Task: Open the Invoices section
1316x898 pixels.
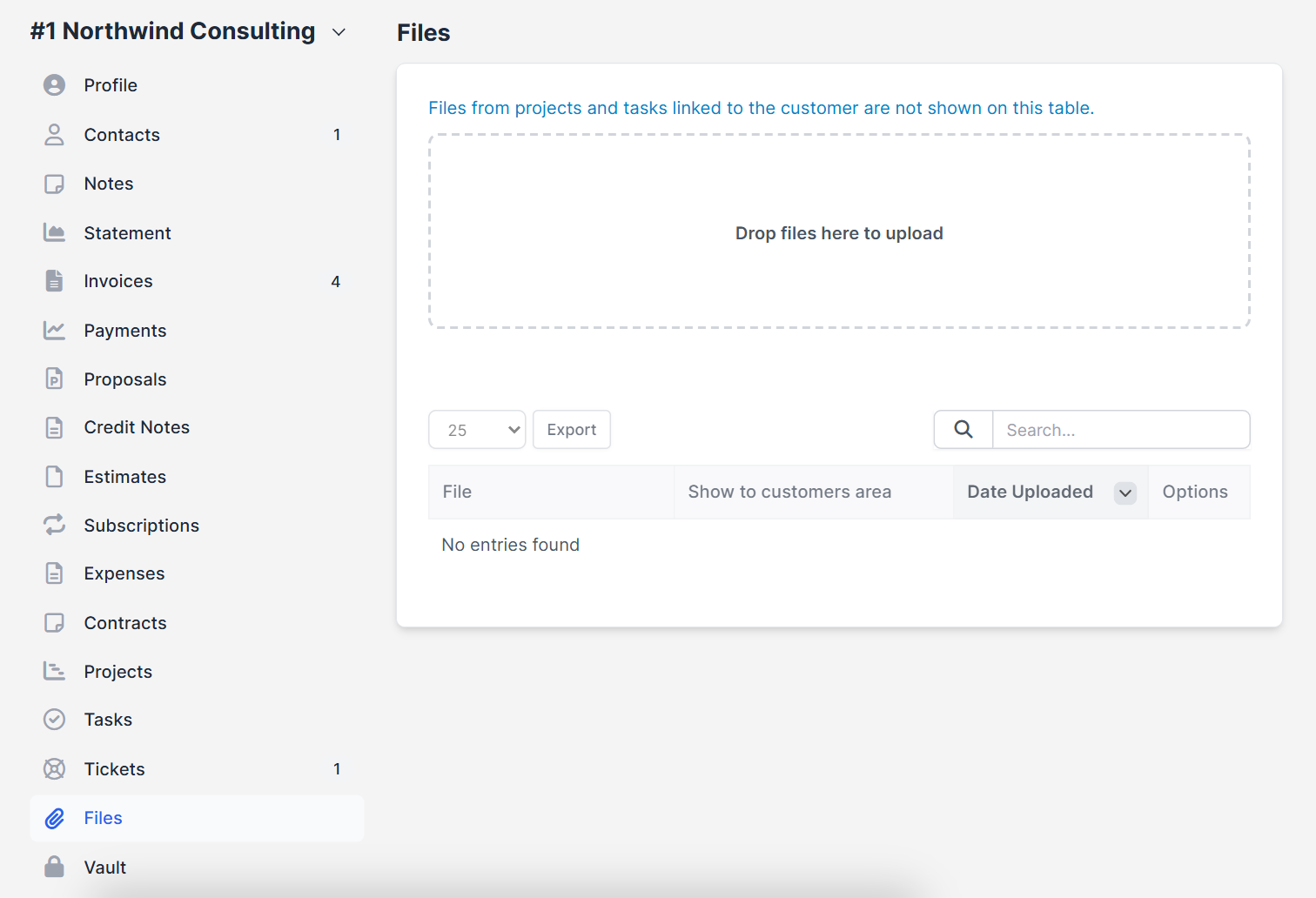Action: (x=197, y=281)
